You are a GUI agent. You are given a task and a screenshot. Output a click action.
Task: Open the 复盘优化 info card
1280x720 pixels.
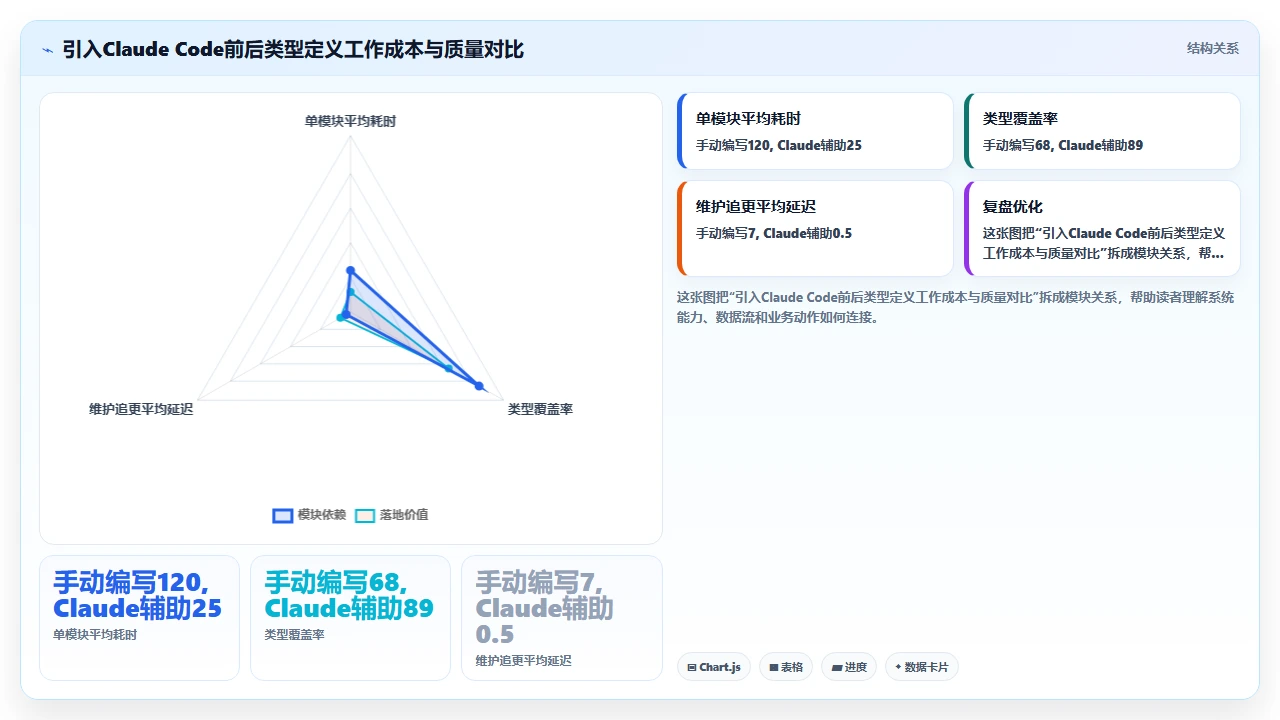[1102, 228]
